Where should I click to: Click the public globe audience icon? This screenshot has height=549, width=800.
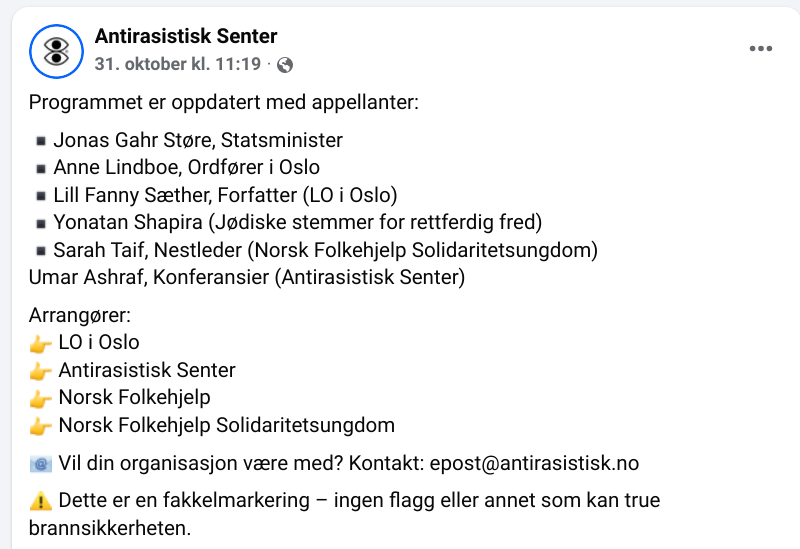(285, 65)
